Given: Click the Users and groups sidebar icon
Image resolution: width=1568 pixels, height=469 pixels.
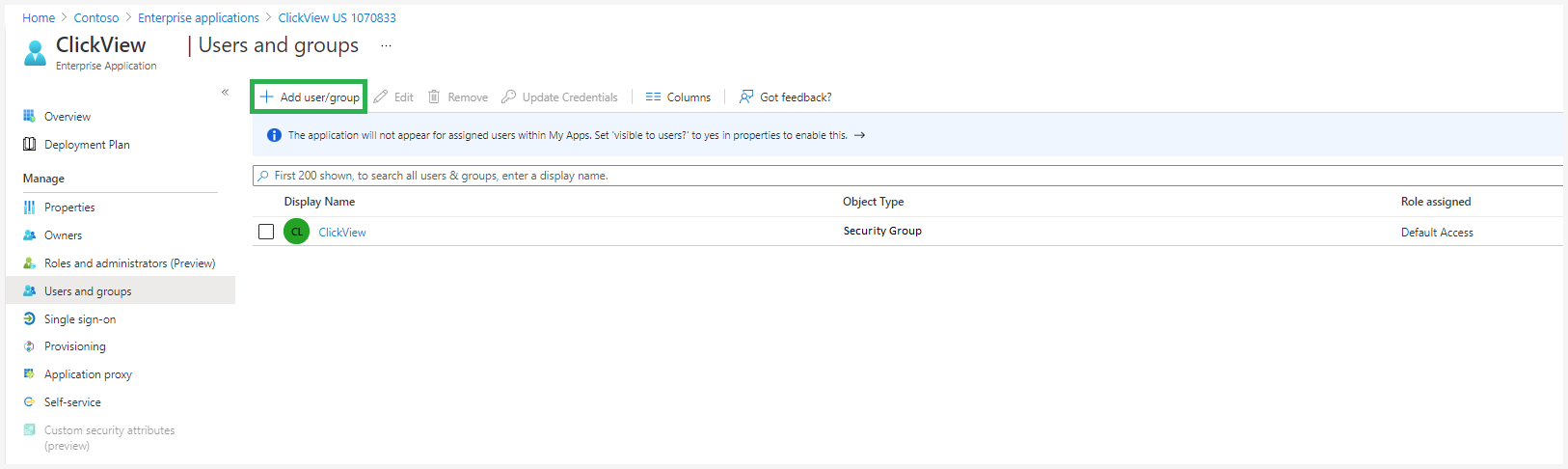Looking at the screenshot, I should [x=29, y=290].
